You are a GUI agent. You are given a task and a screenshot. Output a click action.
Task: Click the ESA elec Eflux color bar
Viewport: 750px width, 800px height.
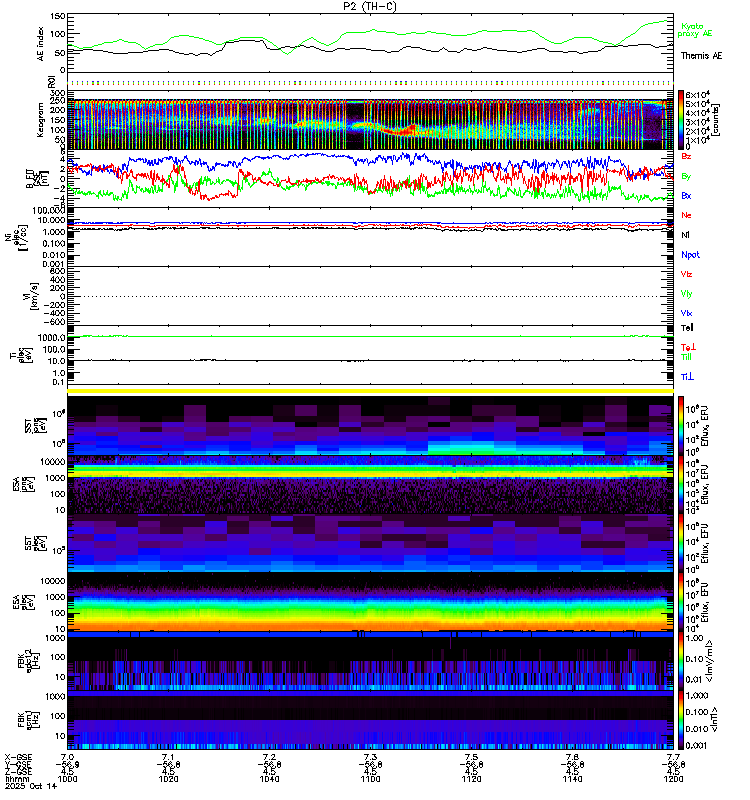(681, 602)
